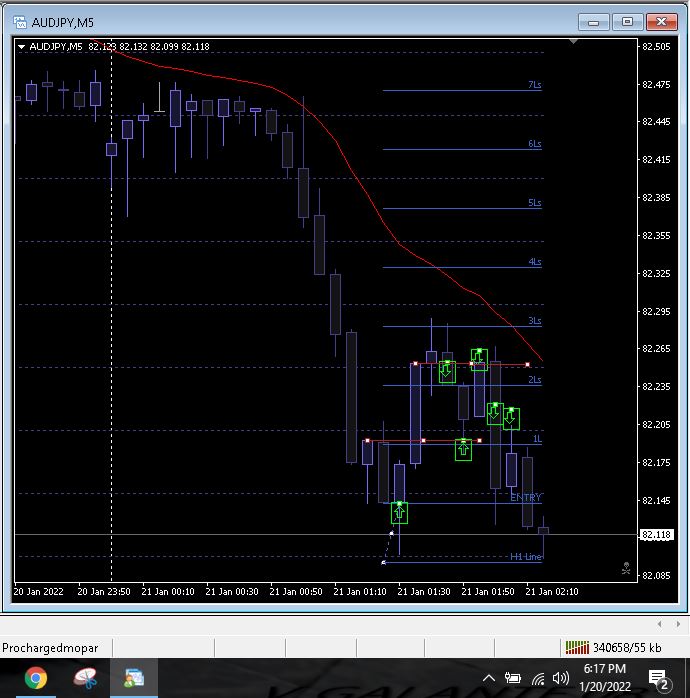Select the H1 Line label
690x698 pixels.
(x=526, y=556)
